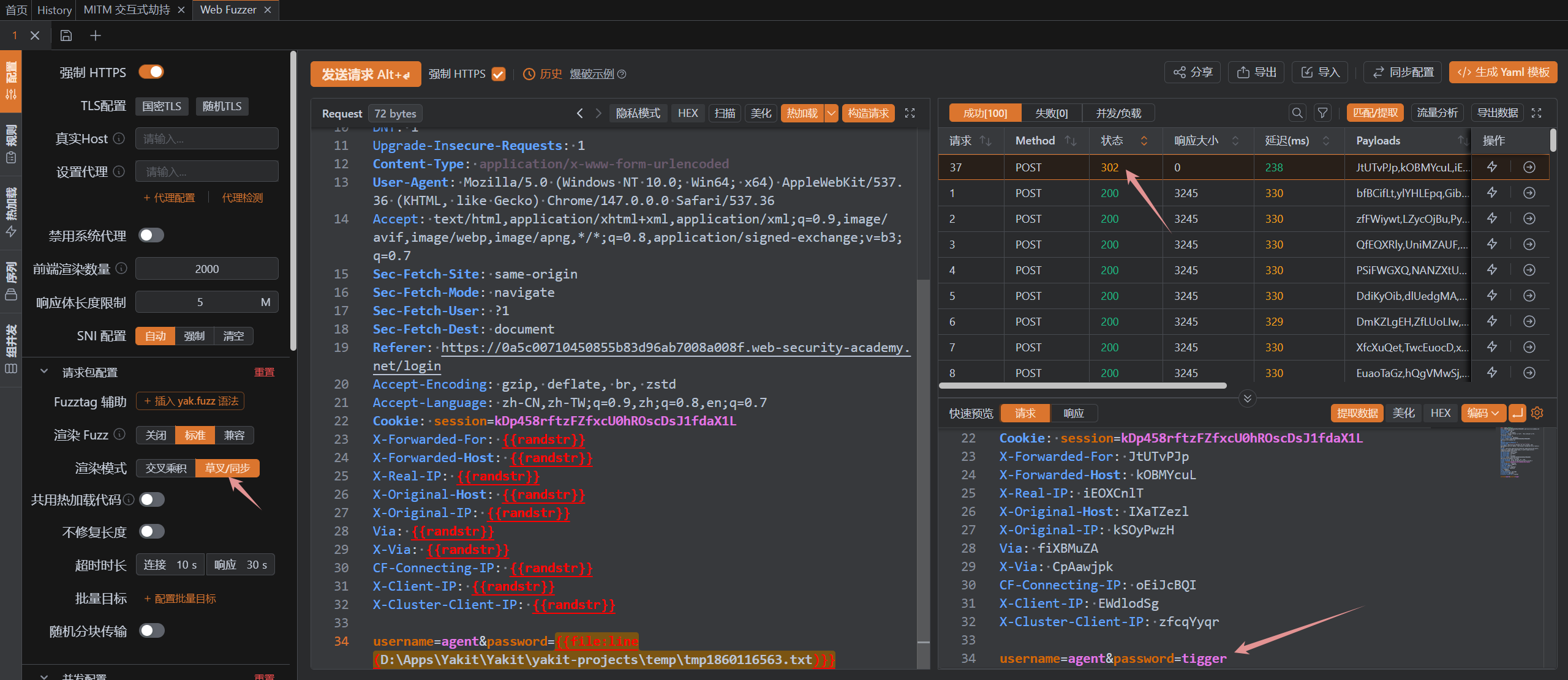The width and height of the screenshot is (1568, 680).
Task: Select the 成功[100] results tab
Action: pos(986,113)
